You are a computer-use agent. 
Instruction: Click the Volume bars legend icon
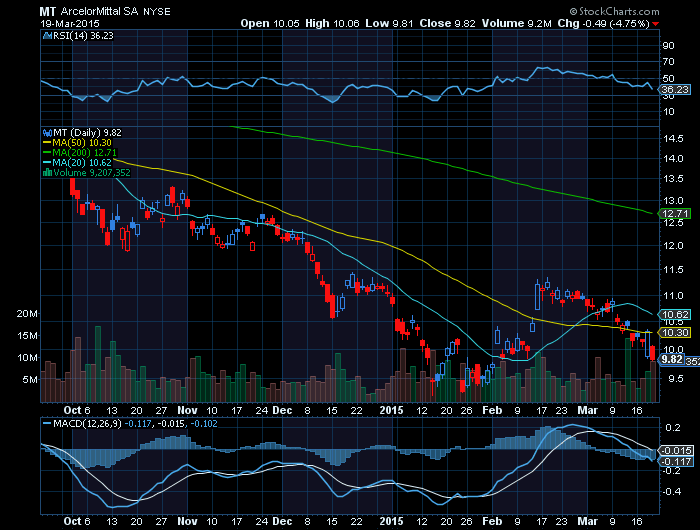click(47, 173)
